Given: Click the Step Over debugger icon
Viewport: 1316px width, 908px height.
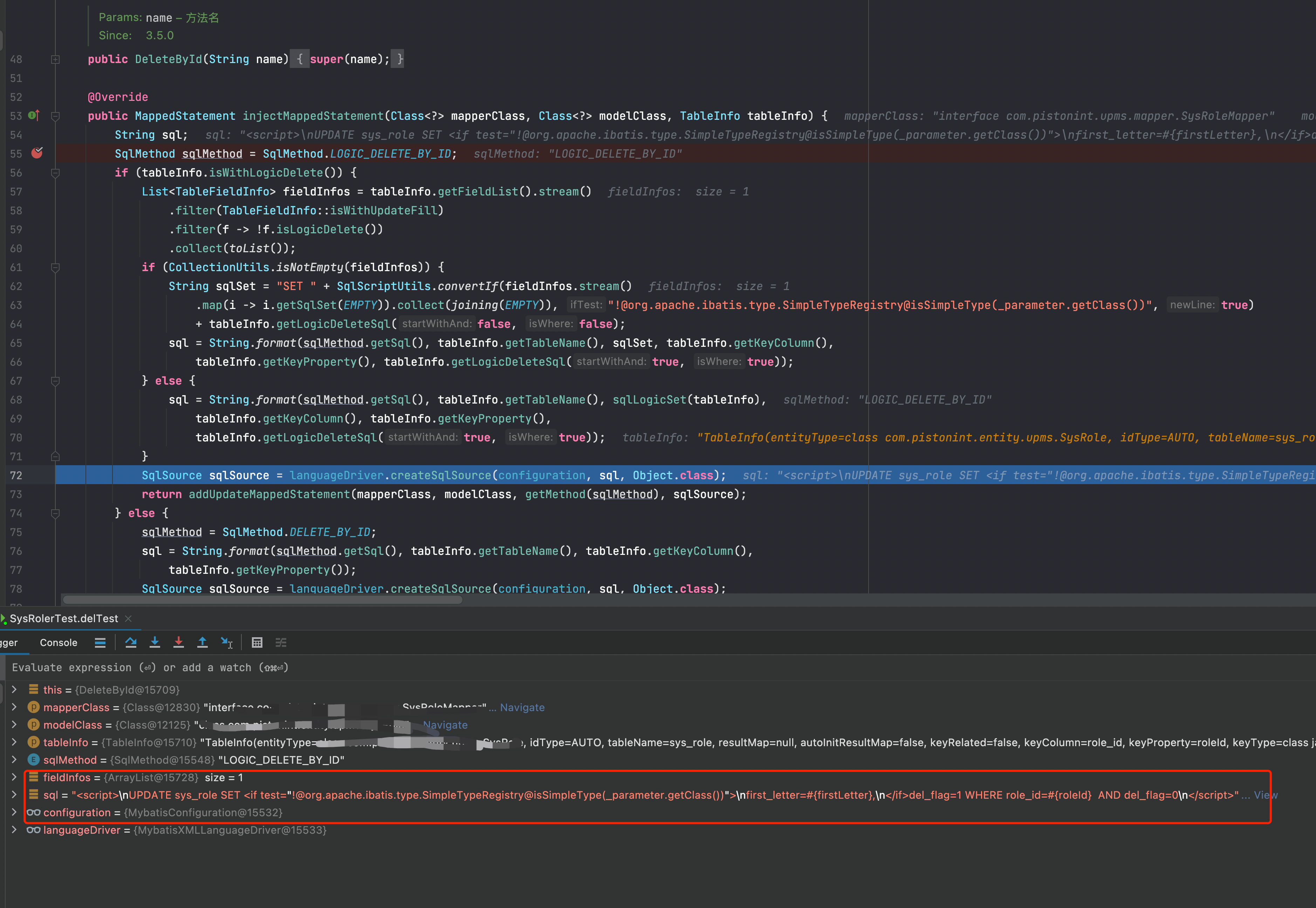Looking at the screenshot, I should tap(131, 642).
